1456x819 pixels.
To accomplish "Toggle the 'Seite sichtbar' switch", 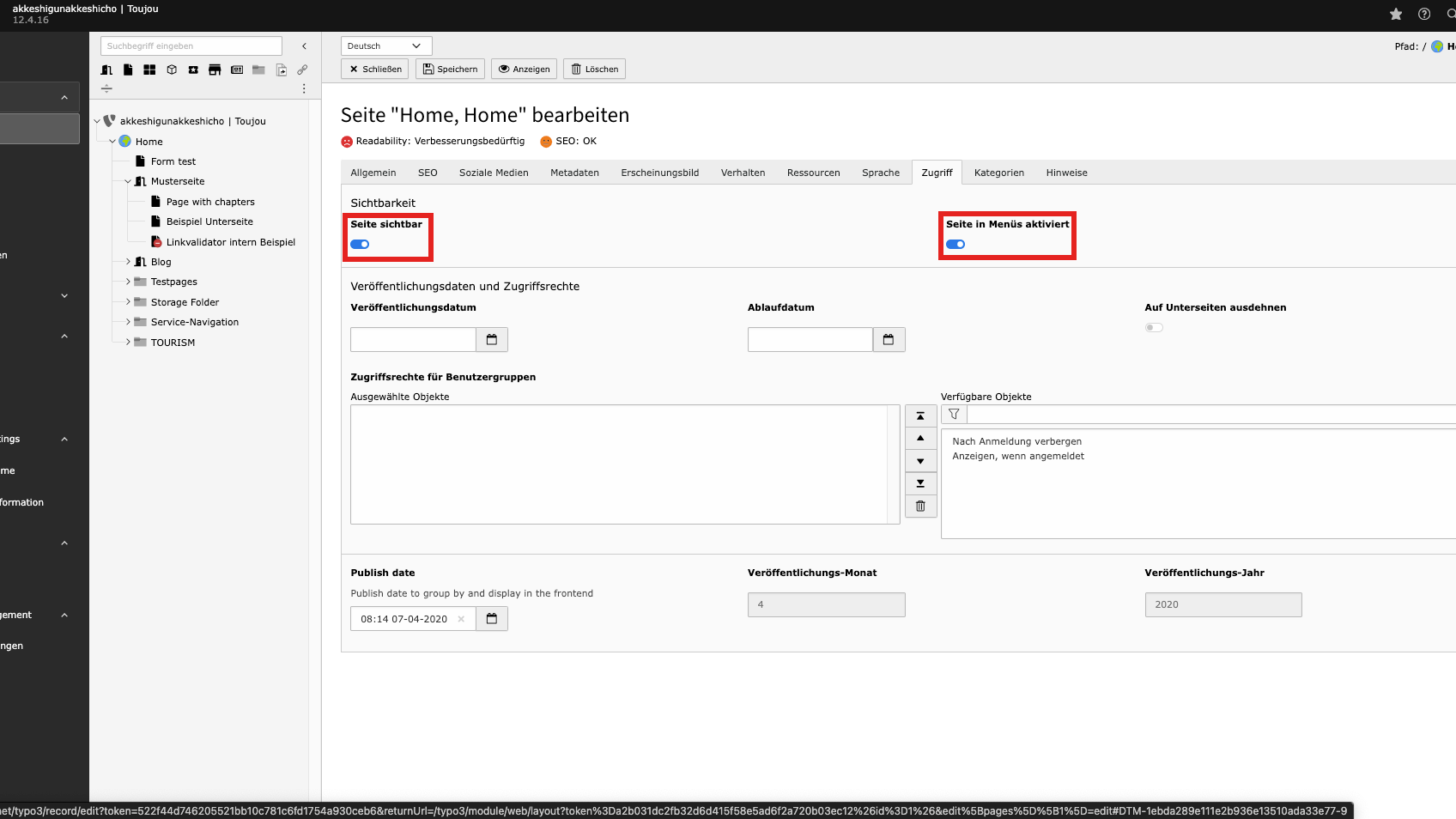I will [x=360, y=245].
